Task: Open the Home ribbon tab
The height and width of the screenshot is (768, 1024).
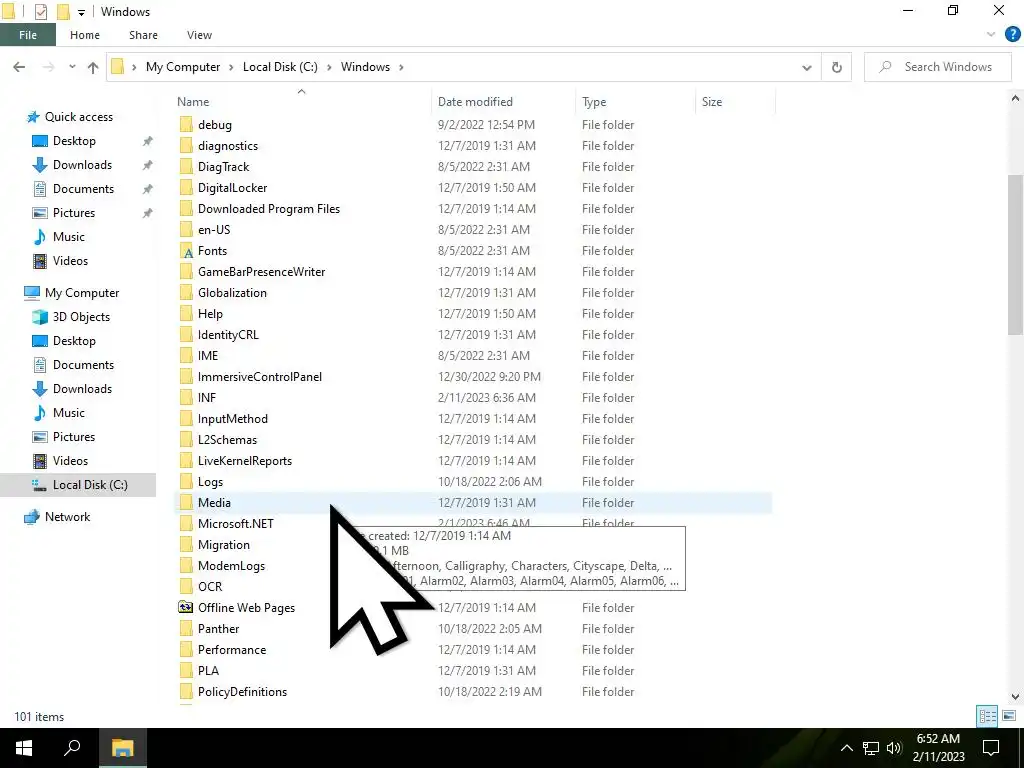Action: click(x=85, y=35)
